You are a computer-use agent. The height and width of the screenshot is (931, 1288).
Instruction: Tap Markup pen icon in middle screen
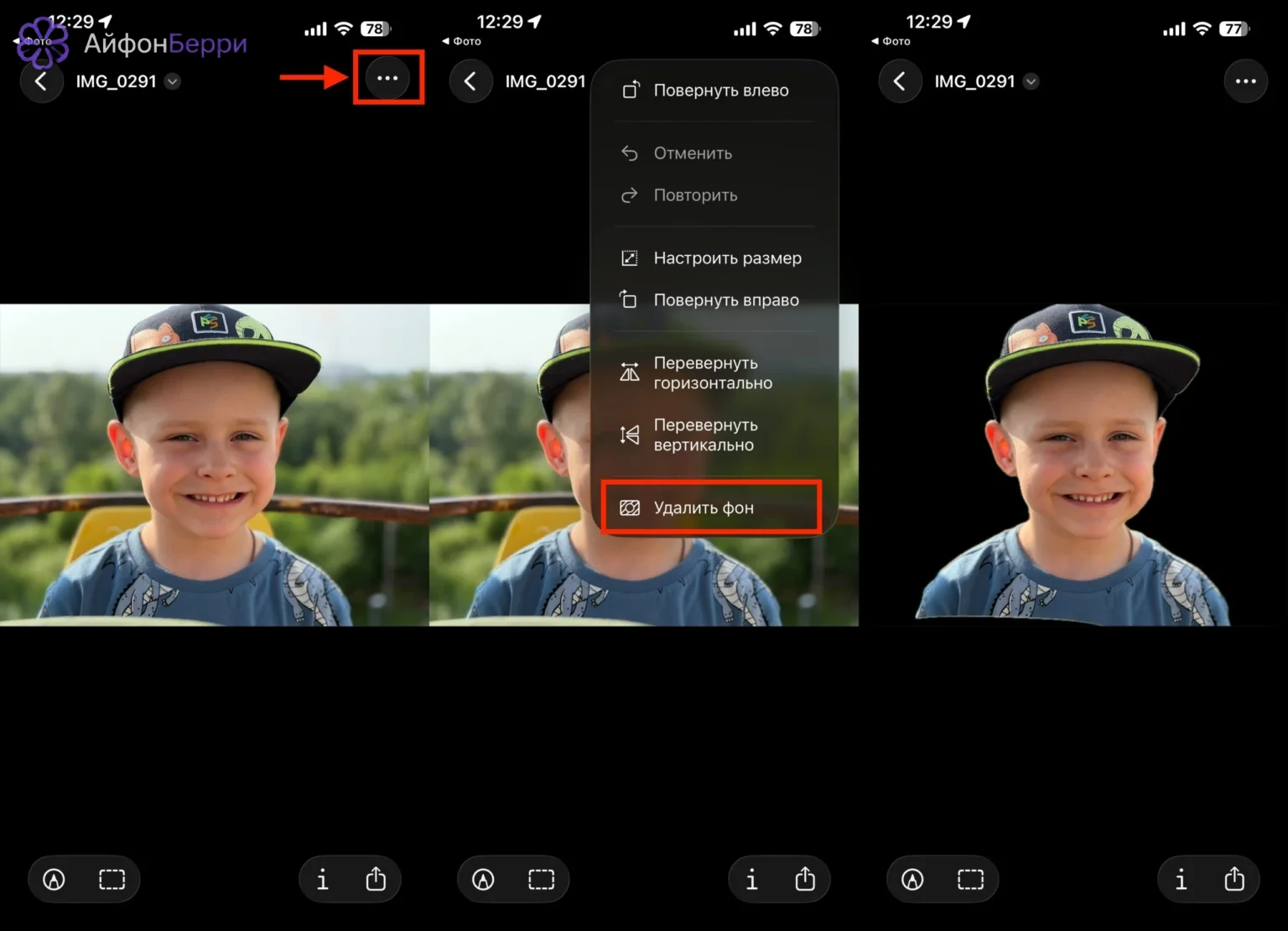[x=484, y=879]
